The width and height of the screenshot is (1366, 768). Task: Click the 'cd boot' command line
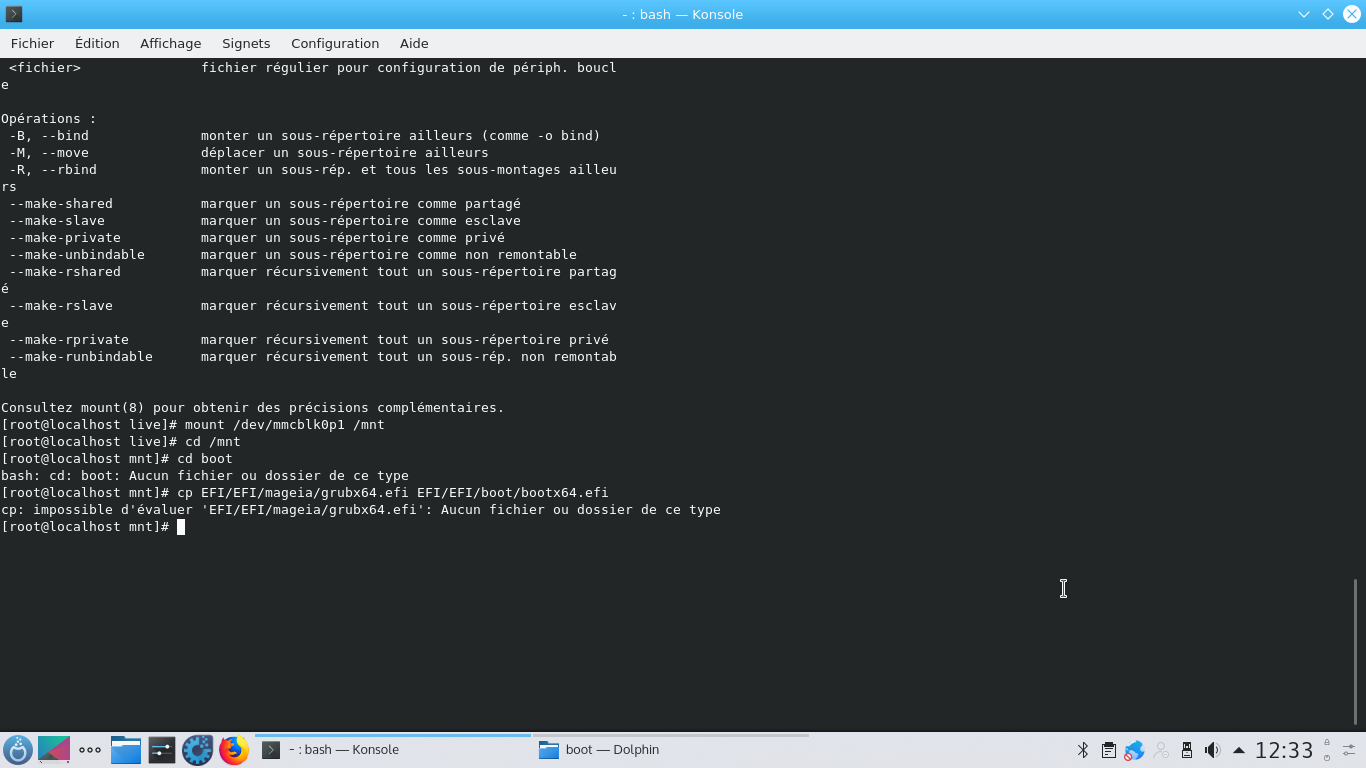coord(117,459)
